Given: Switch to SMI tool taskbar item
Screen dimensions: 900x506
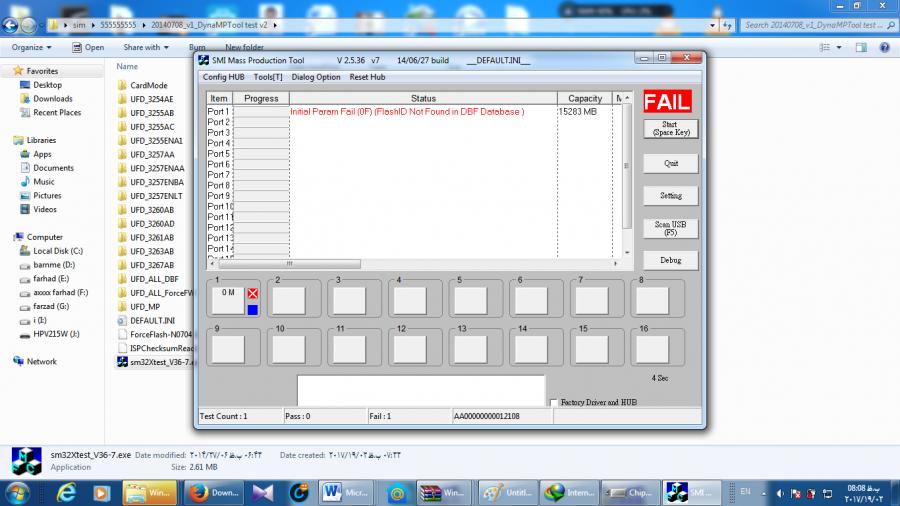Looking at the screenshot, I should [x=692, y=492].
